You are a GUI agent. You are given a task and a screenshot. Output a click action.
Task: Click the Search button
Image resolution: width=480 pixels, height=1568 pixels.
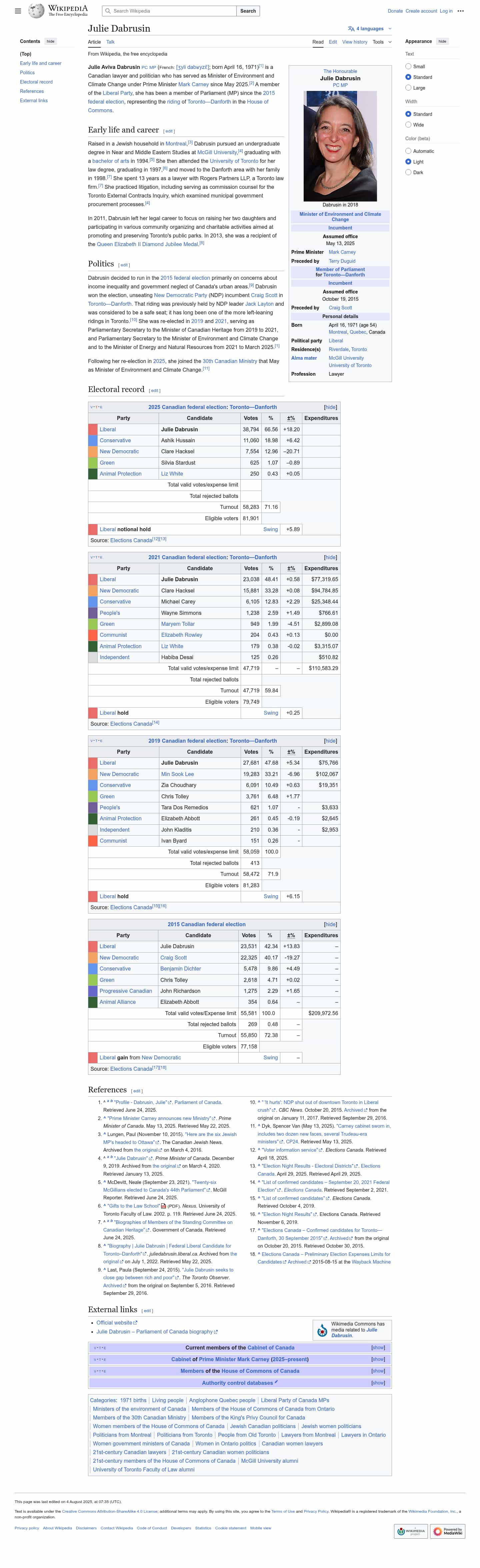248,11
